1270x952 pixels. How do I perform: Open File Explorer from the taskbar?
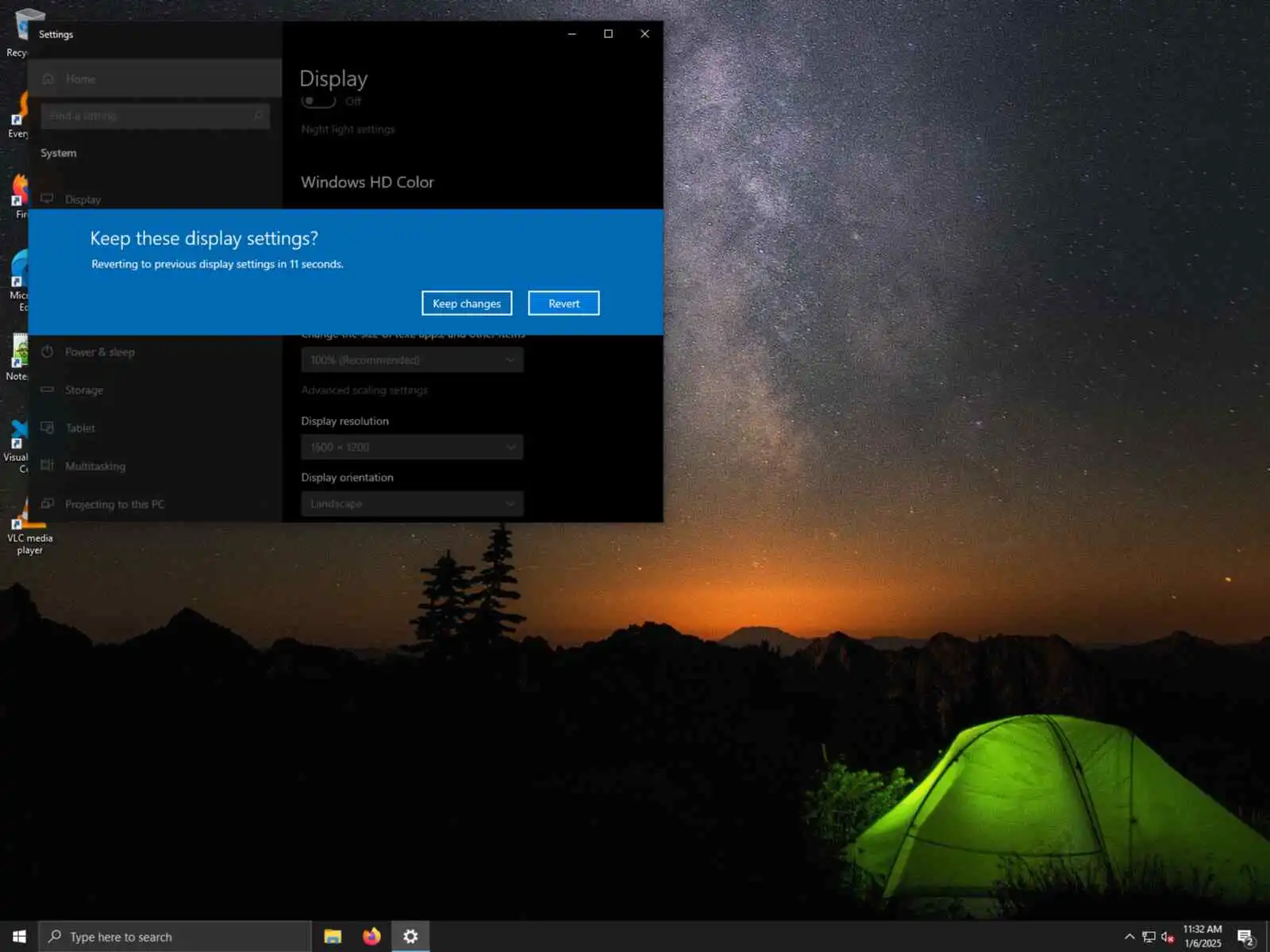pos(333,937)
